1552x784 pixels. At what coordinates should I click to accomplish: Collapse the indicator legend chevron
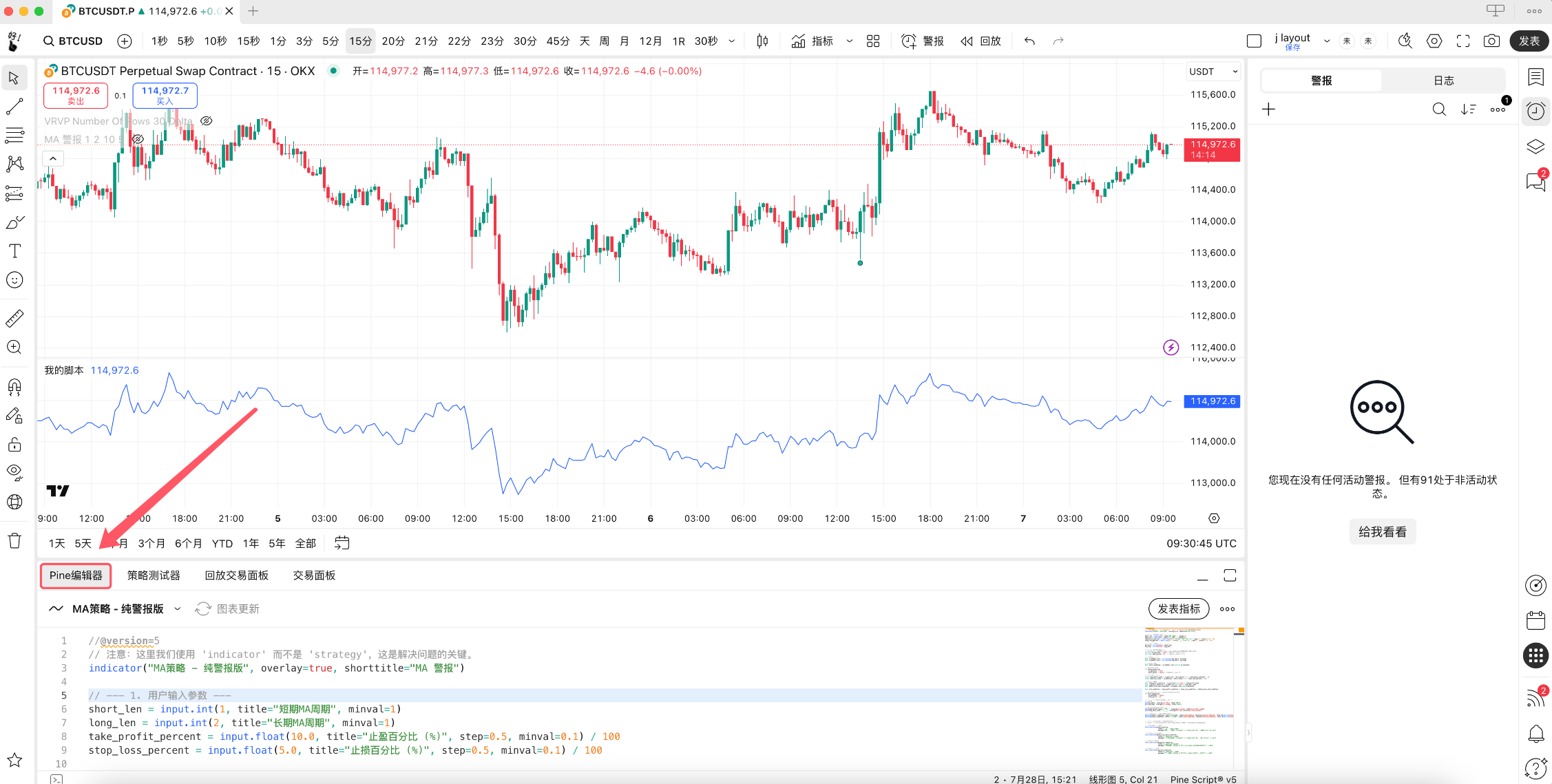(x=53, y=159)
